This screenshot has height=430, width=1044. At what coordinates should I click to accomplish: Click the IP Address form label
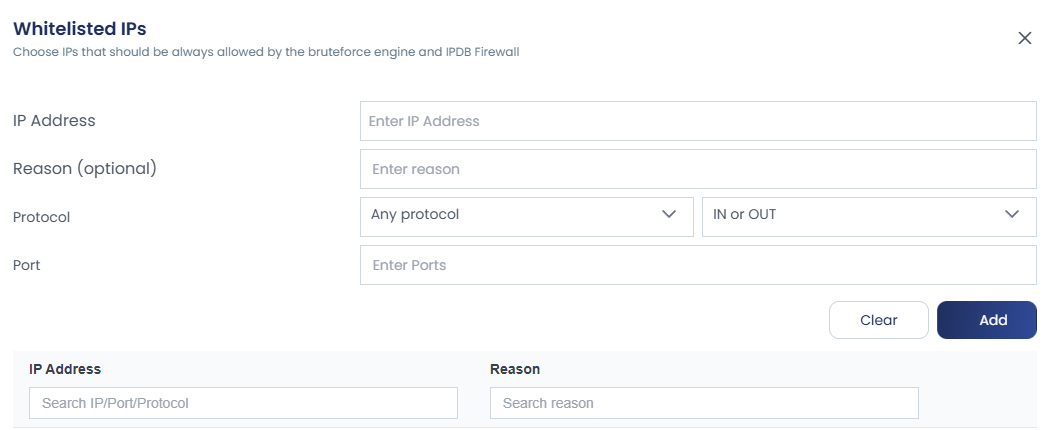(x=54, y=120)
